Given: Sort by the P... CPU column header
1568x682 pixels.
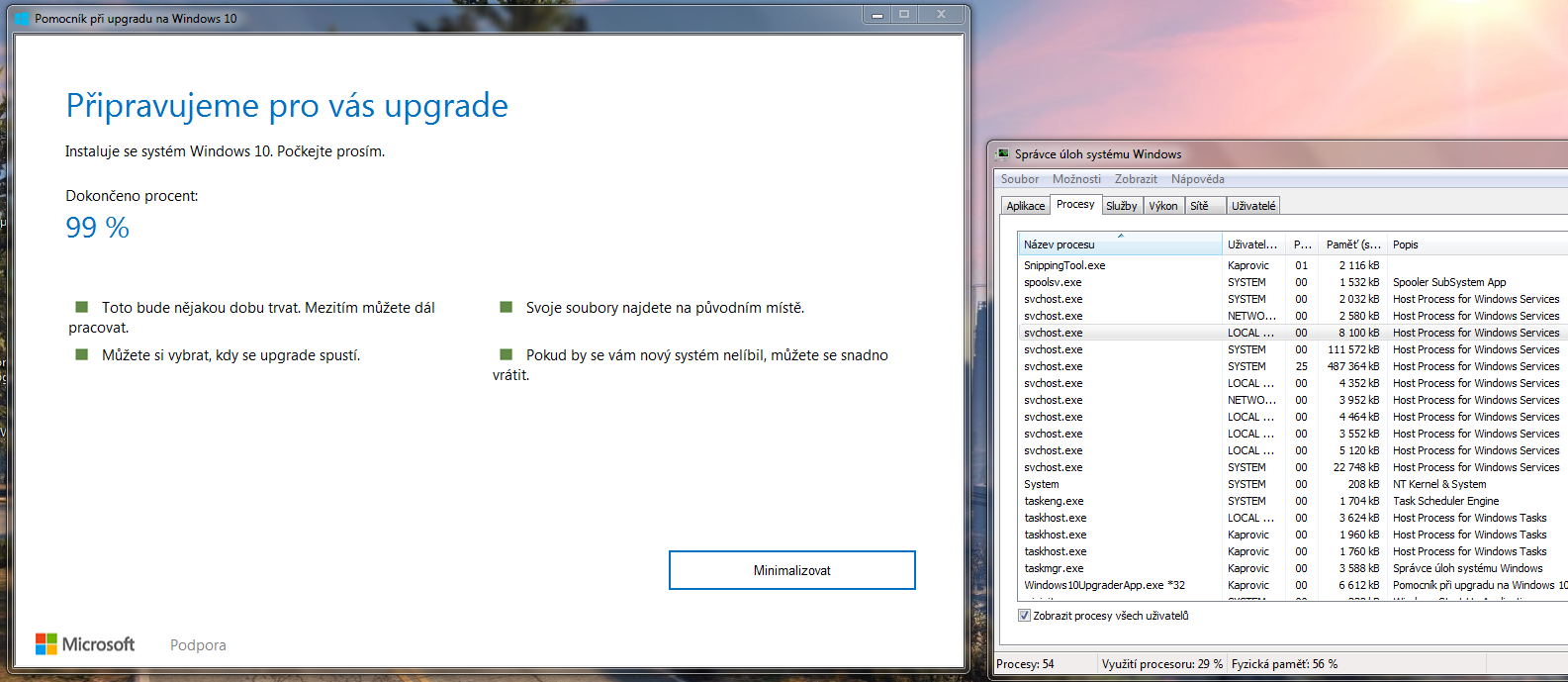Looking at the screenshot, I should pos(1302,244).
